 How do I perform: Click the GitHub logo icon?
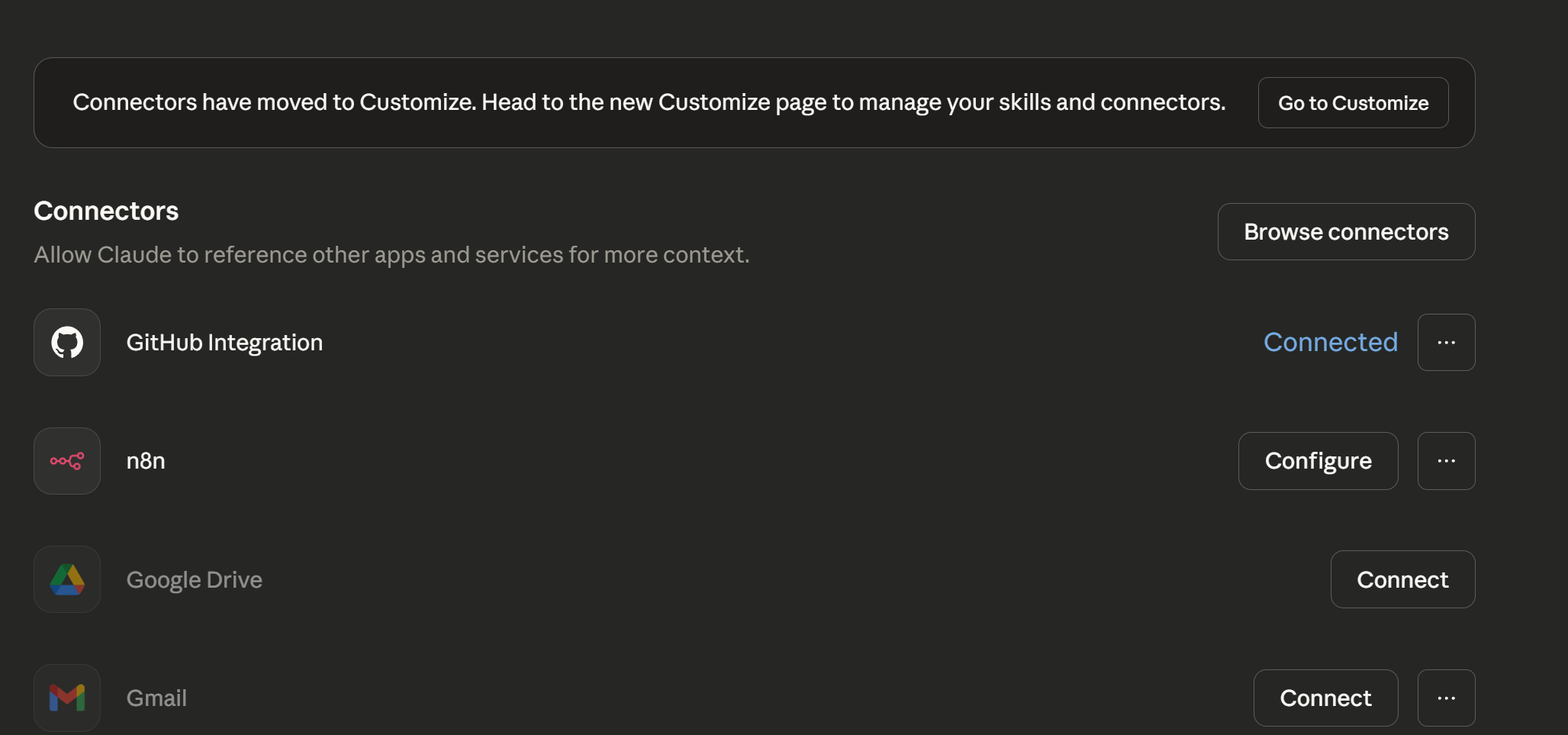tap(67, 343)
